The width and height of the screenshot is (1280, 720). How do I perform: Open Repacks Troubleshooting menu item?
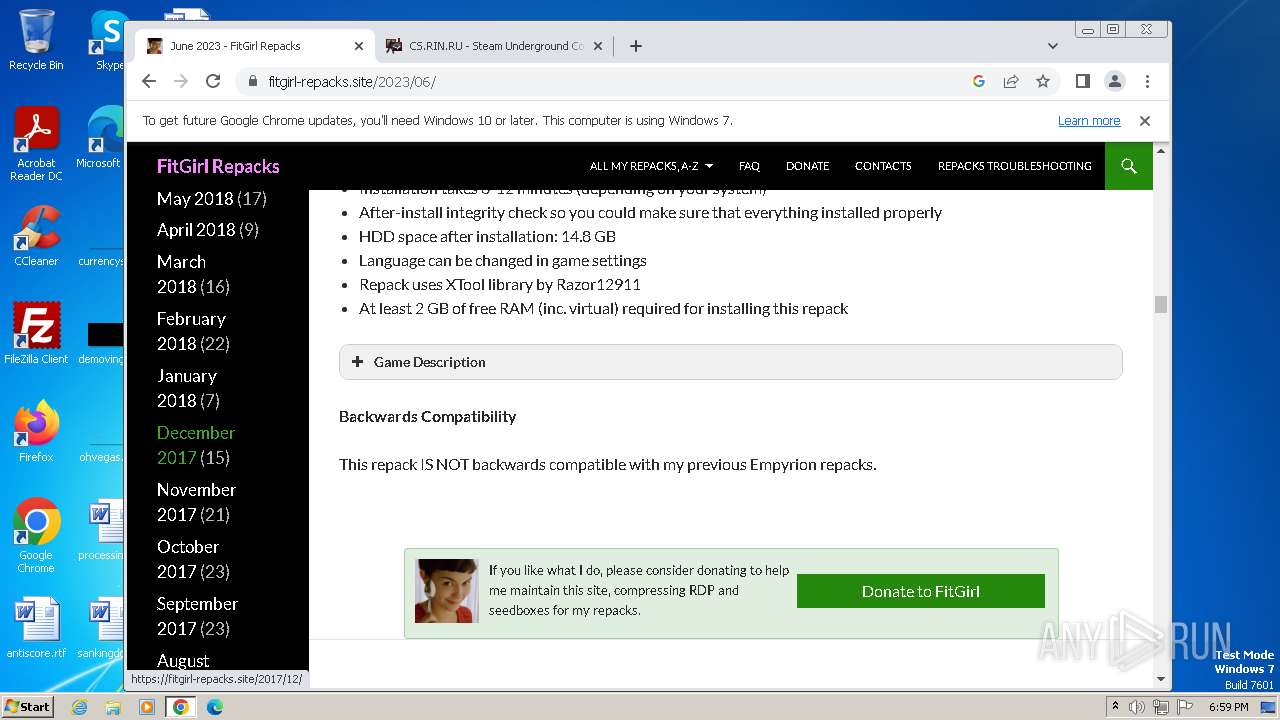(x=1014, y=166)
